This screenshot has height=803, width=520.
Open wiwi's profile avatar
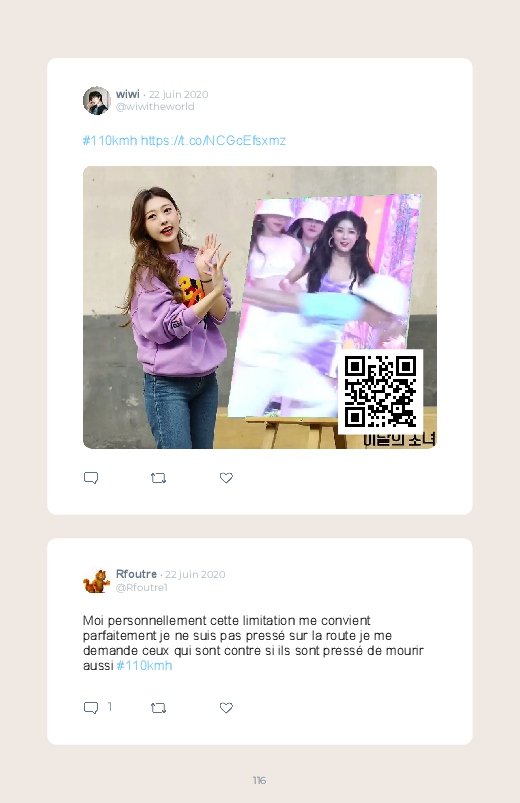96,100
